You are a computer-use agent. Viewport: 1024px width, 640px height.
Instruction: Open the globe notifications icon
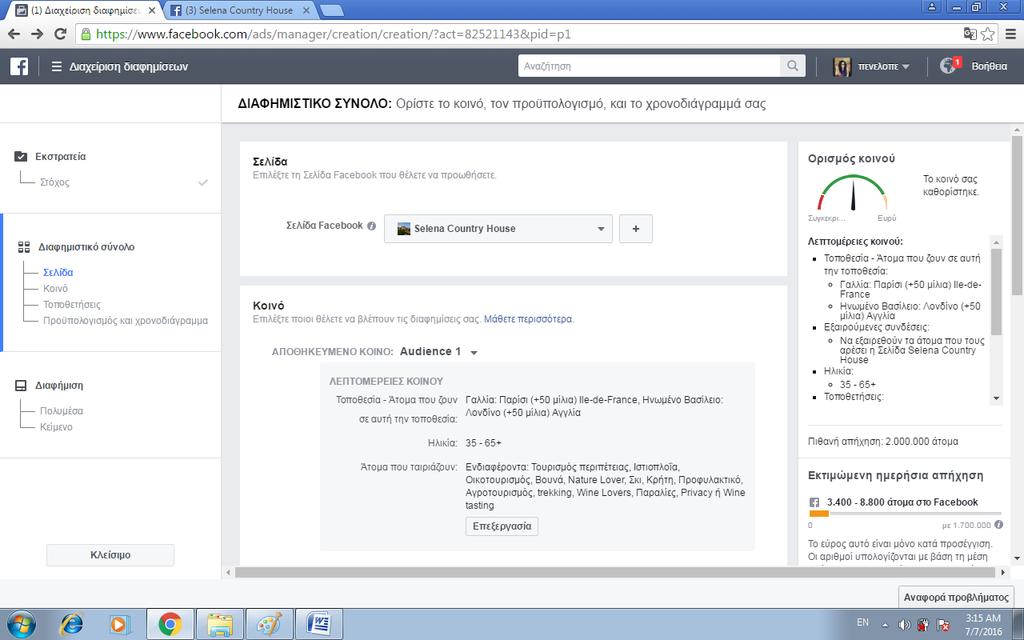click(948, 66)
